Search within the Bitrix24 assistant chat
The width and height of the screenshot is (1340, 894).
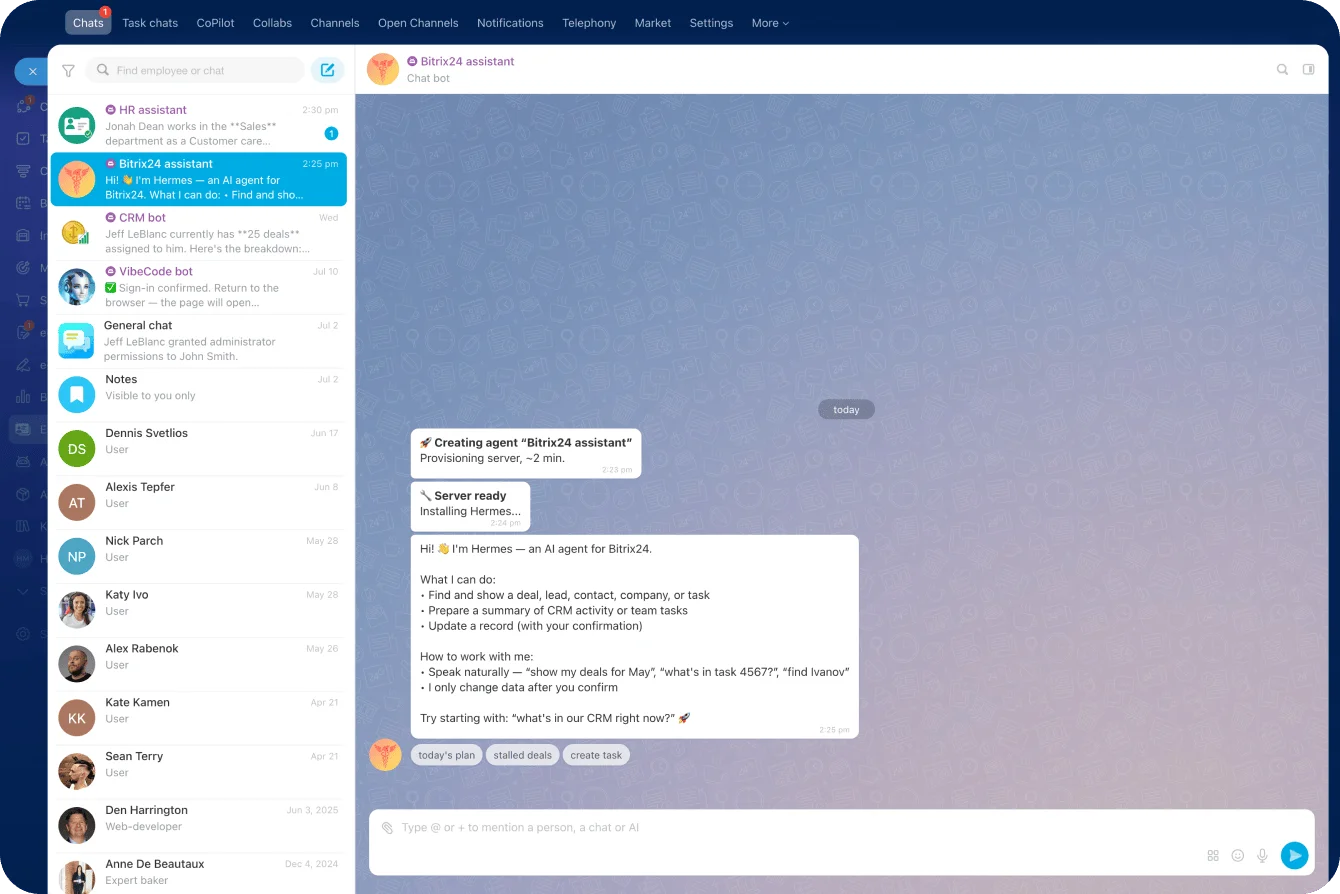point(1282,70)
